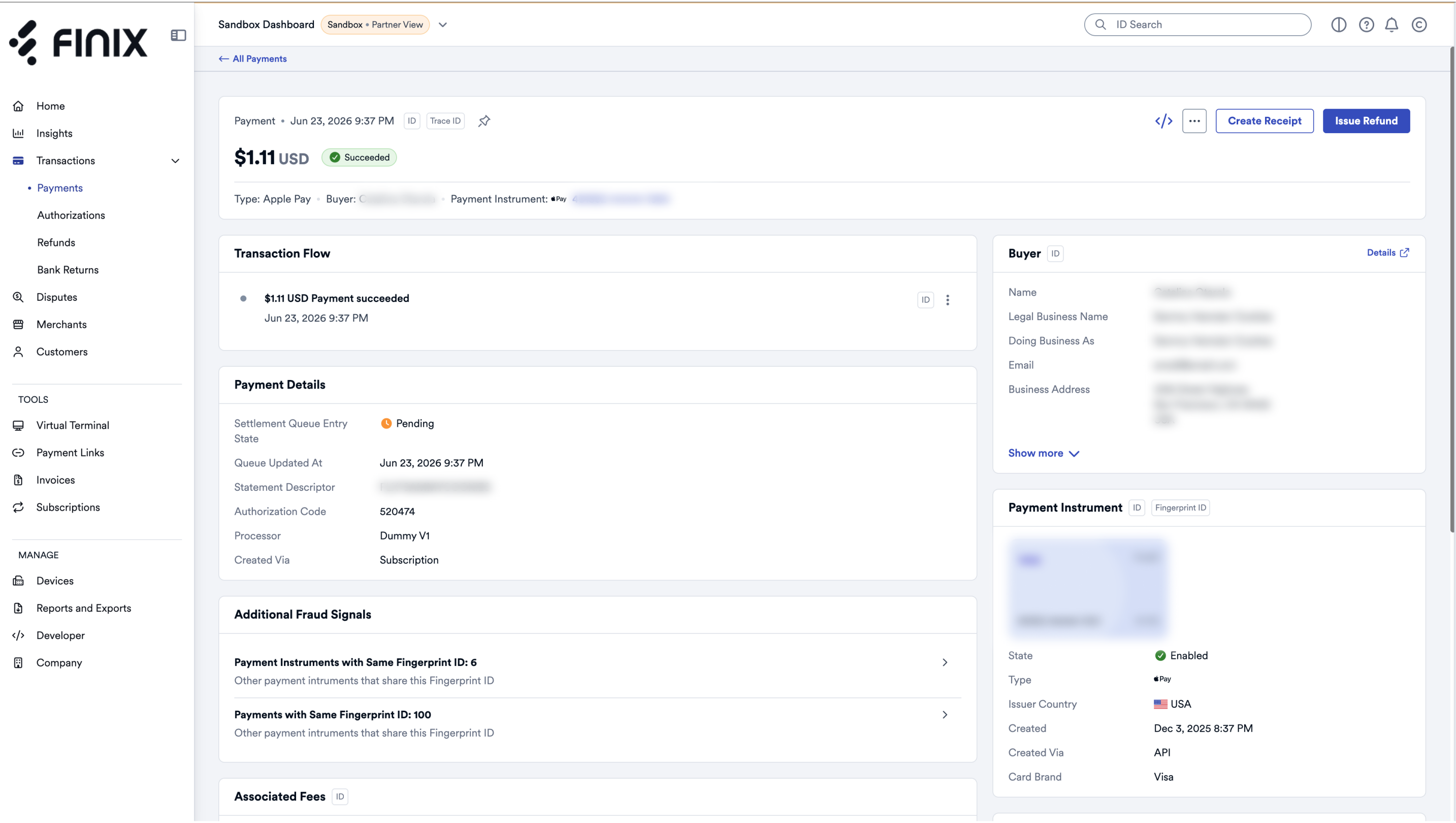This screenshot has height=823, width=1456.
Task: Open Bank Returns in the sidebar
Action: 68,270
